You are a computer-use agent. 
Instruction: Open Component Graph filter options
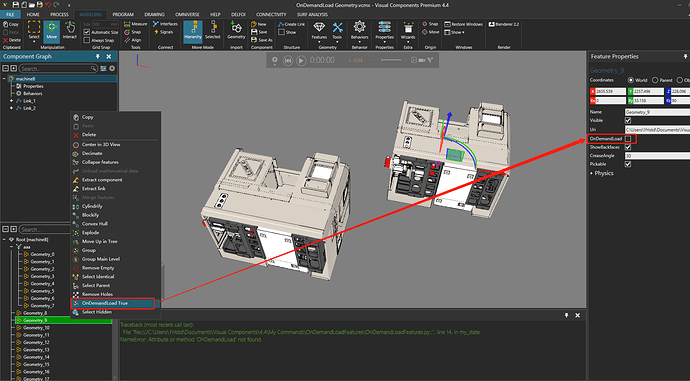tap(103, 69)
